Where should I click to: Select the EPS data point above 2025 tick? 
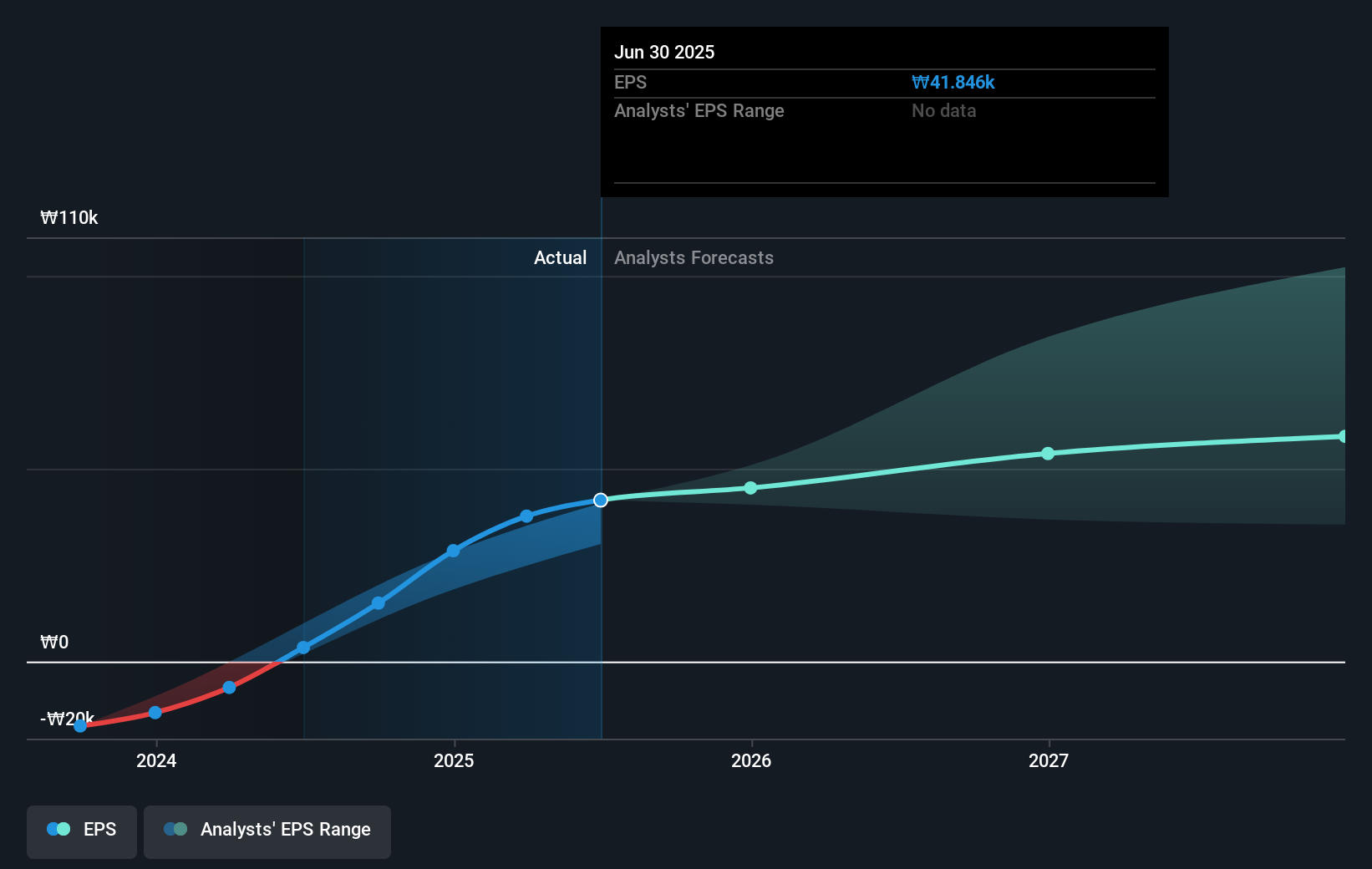(x=453, y=551)
